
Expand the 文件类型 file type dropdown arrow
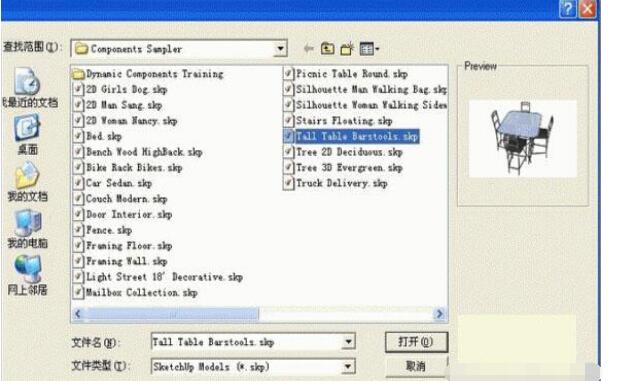pos(348,366)
